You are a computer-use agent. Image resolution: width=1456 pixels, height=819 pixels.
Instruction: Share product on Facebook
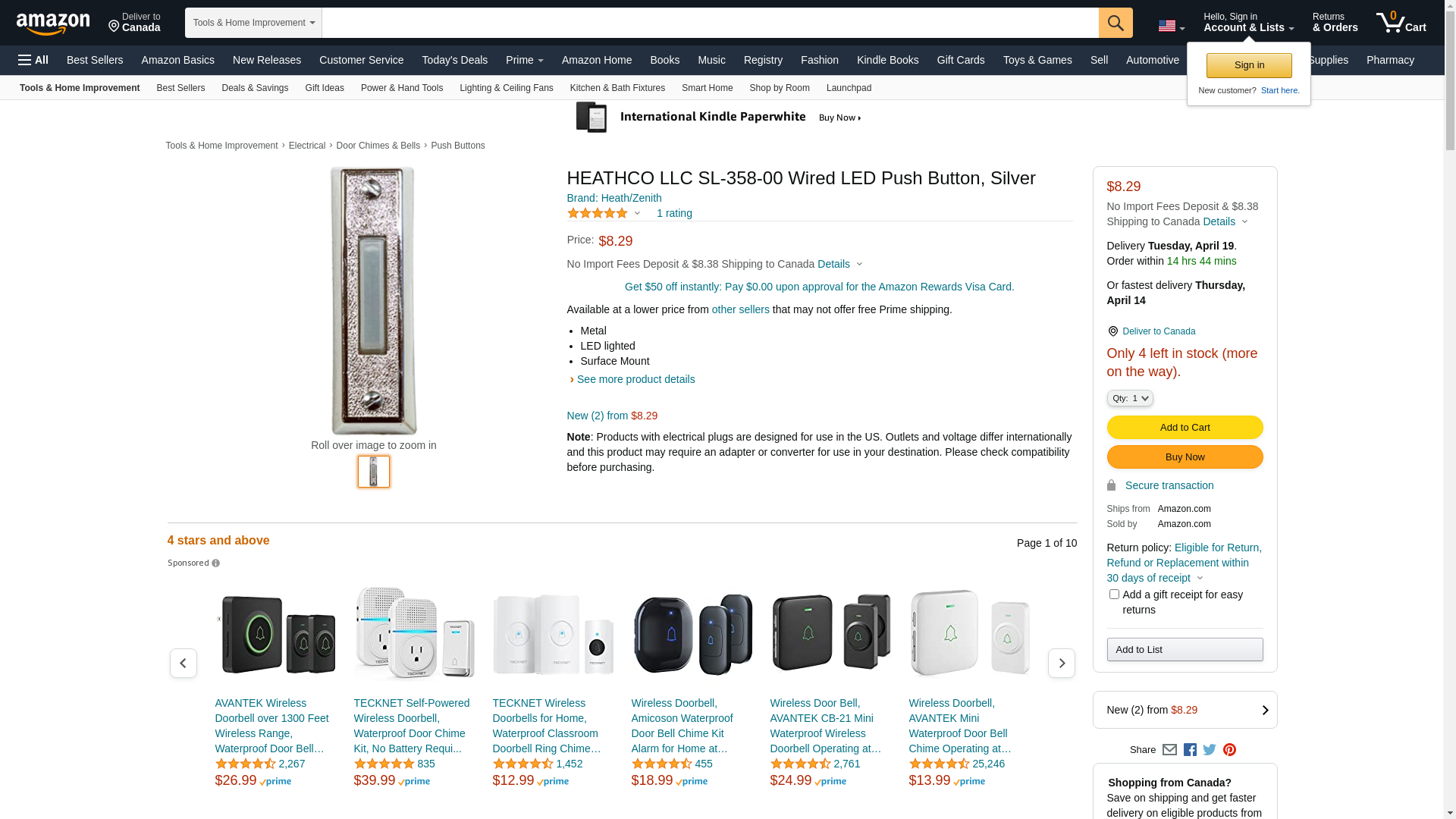coord(1190,750)
